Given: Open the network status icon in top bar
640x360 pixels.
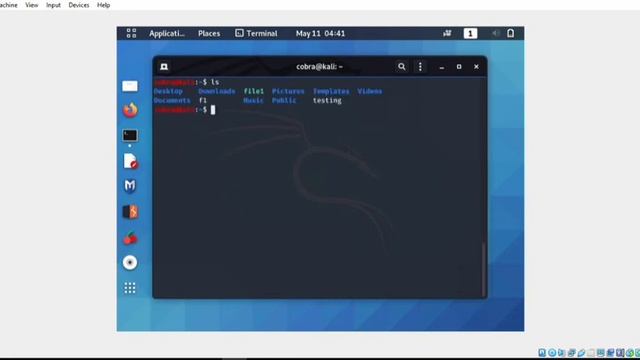Looking at the screenshot, I should click(447, 33).
